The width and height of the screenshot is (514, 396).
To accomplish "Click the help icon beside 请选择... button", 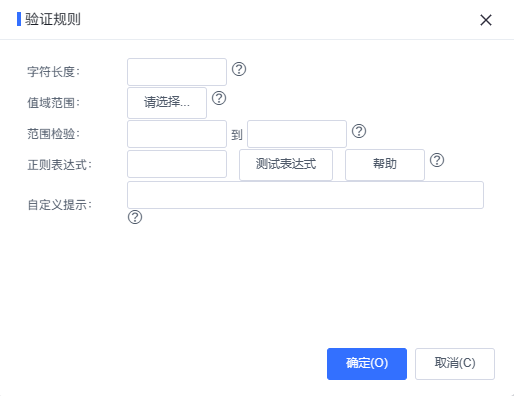I will click(219, 98).
